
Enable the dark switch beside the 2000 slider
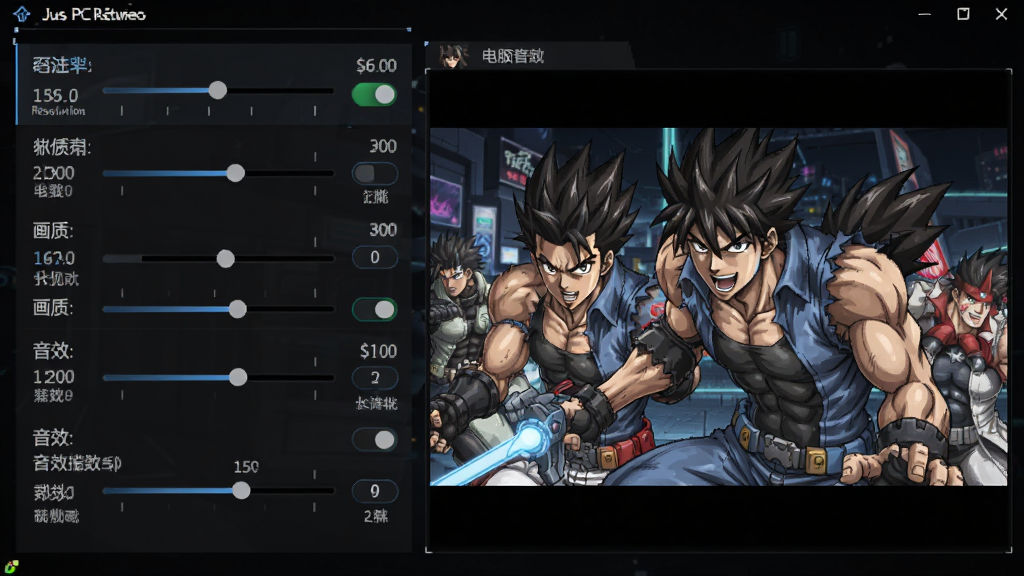[374, 173]
